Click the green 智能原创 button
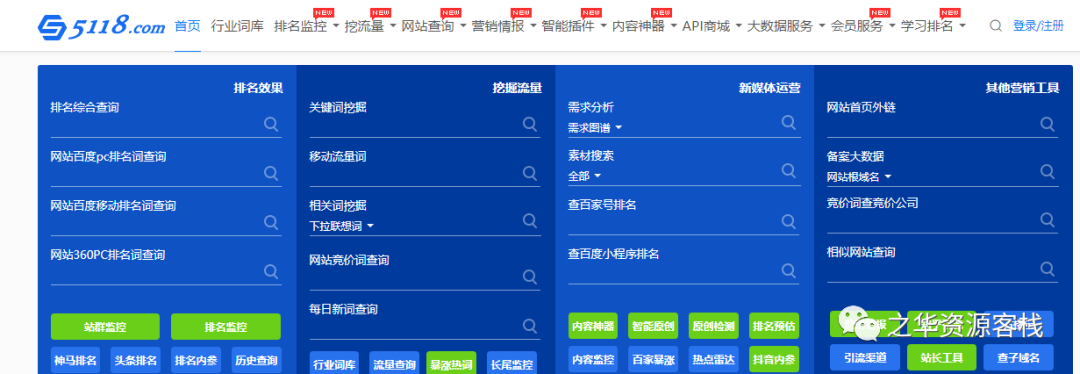 tap(653, 326)
